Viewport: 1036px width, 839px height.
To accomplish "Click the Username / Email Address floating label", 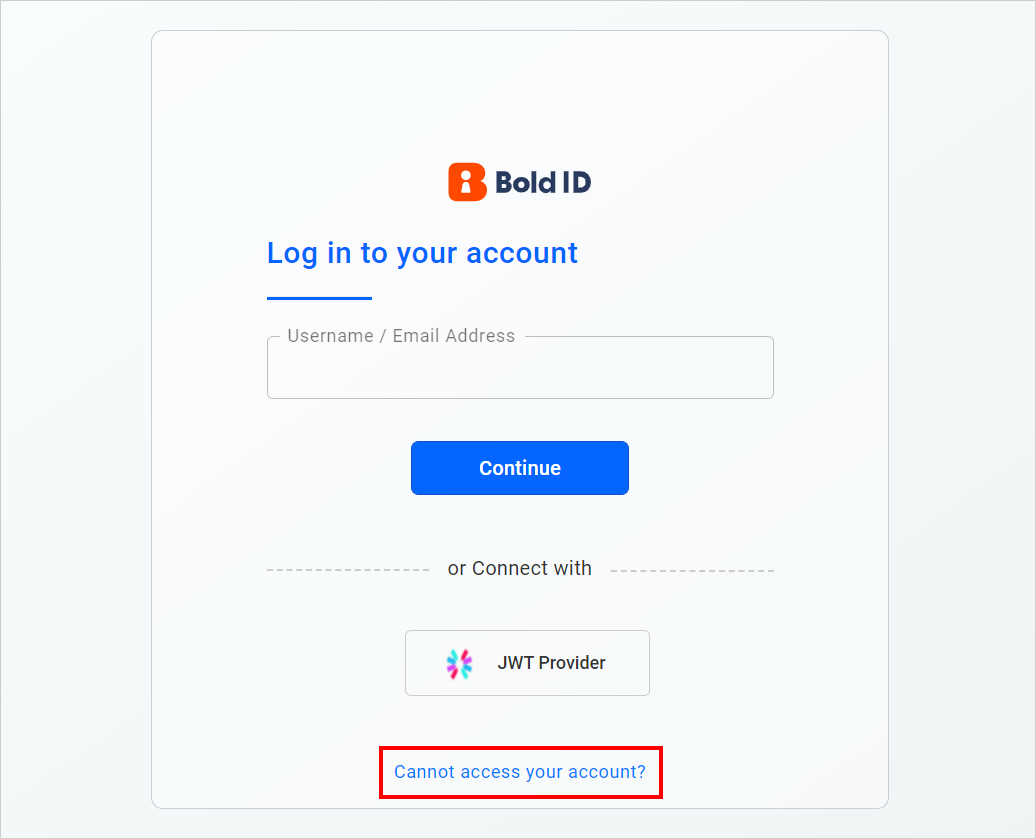I will pos(400,335).
